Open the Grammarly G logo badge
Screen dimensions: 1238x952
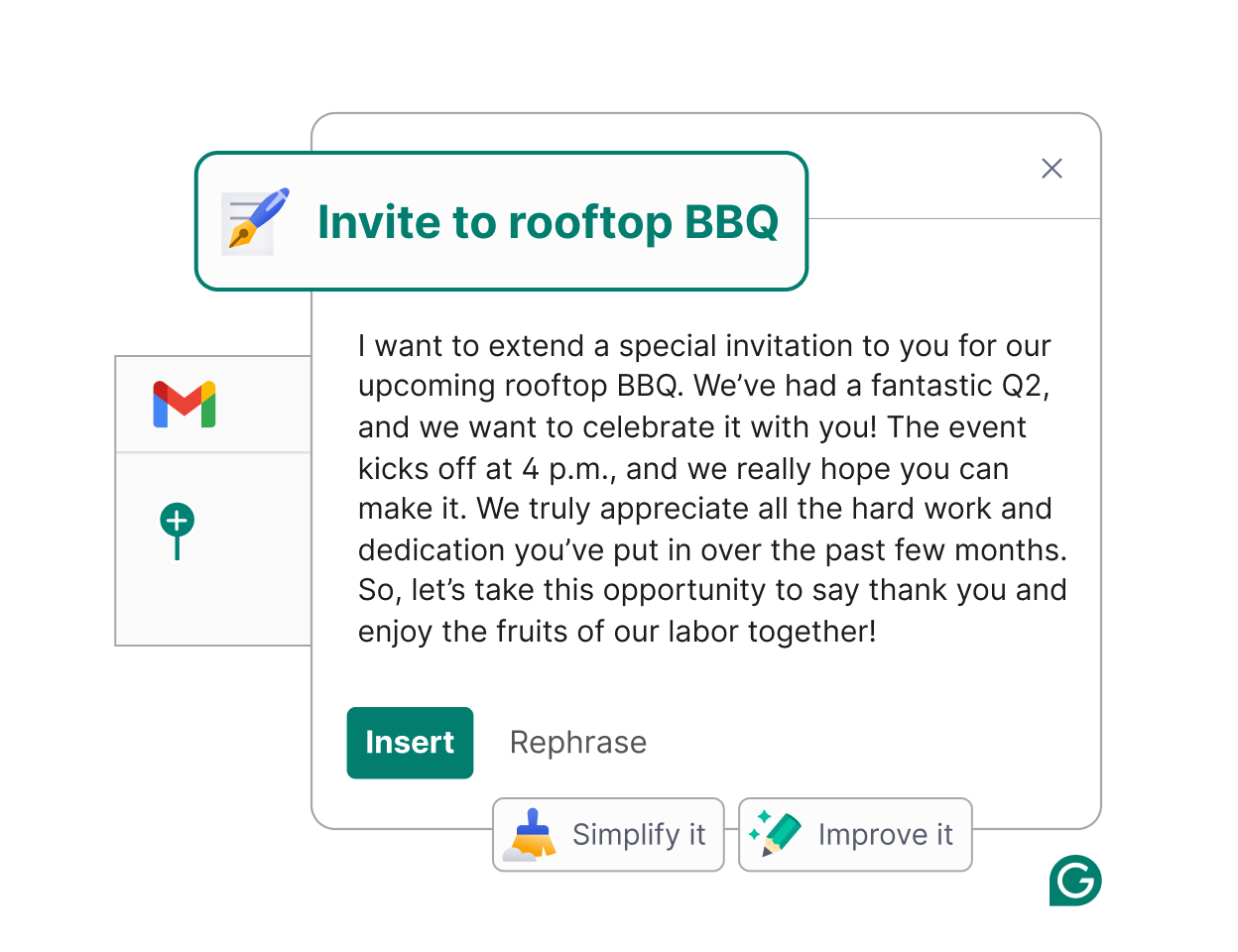coord(1075,881)
